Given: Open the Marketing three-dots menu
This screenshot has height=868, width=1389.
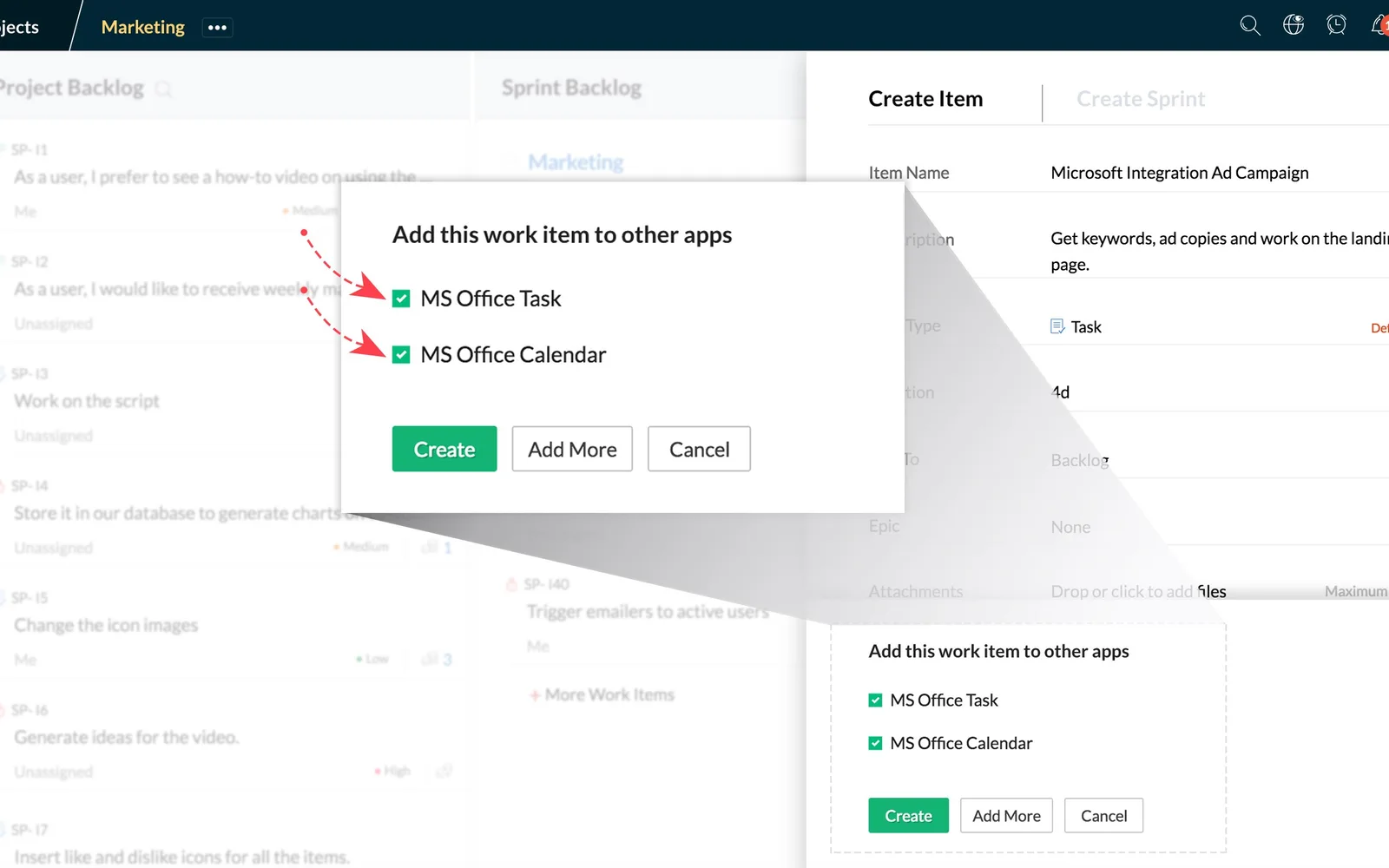Looking at the screenshot, I should pyautogui.click(x=217, y=28).
